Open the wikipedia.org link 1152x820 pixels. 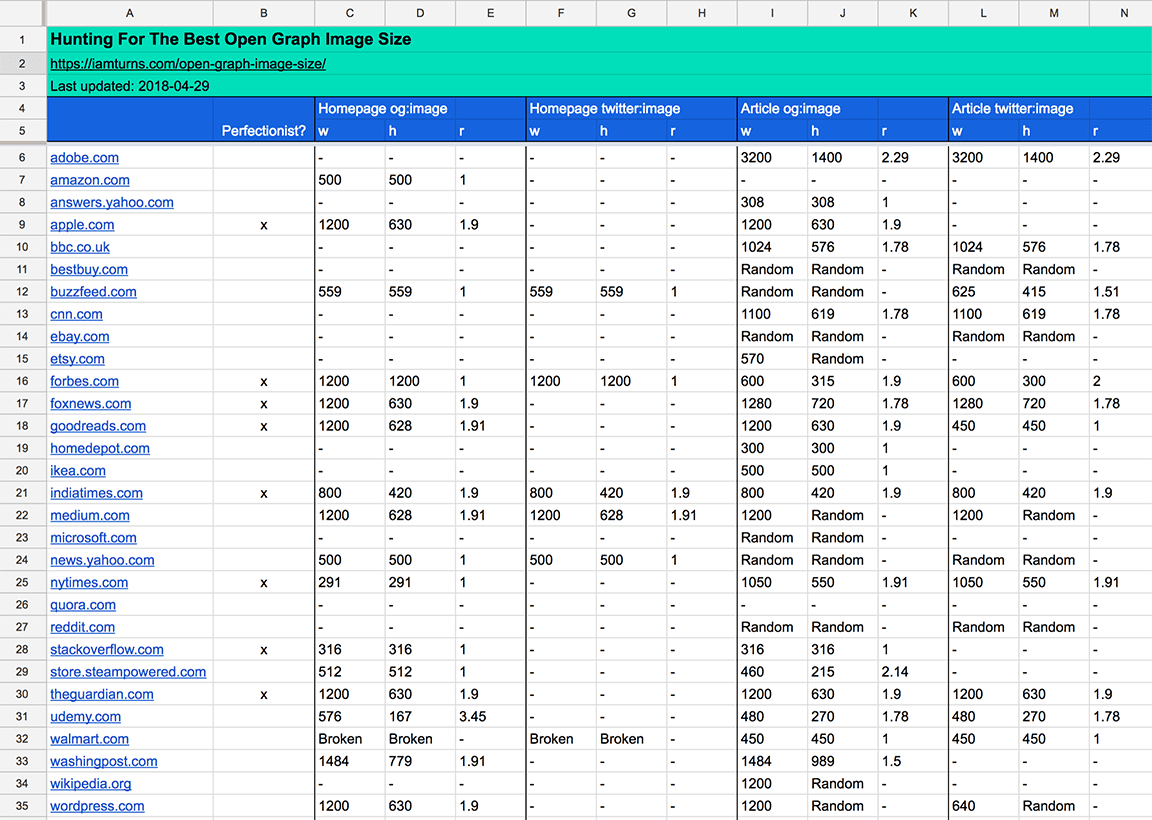[90, 784]
